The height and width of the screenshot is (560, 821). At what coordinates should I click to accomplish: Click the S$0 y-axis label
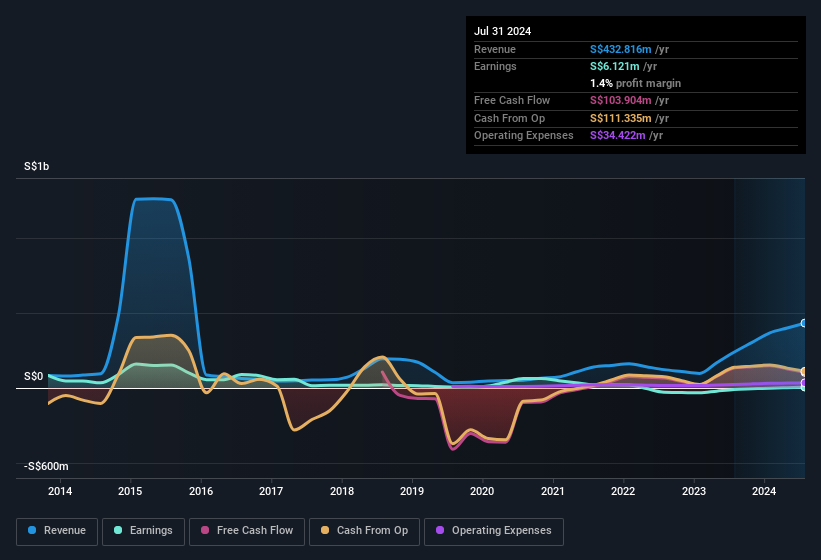[x=34, y=376]
